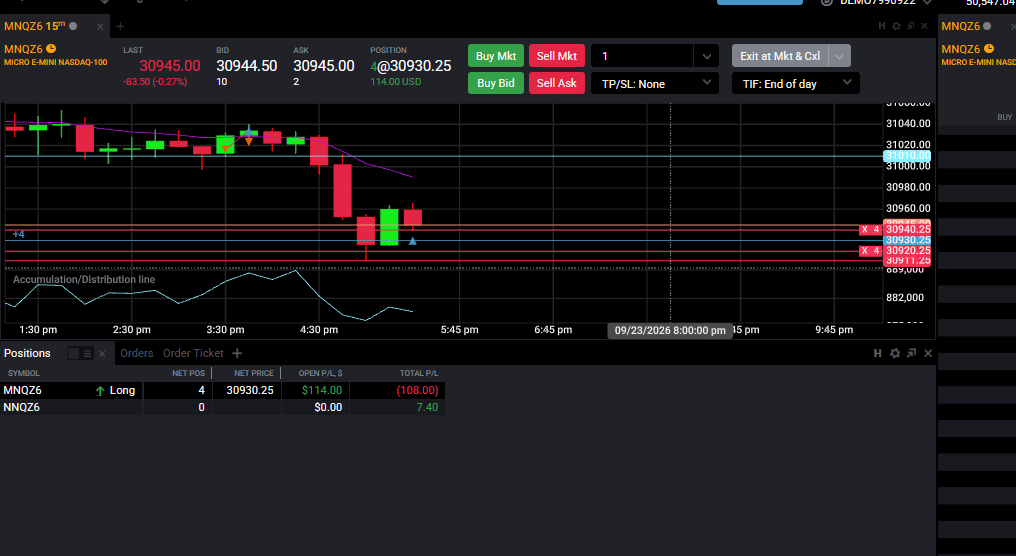Click the Buy Mkt button
The image size is (1016, 556).
click(x=496, y=56)
